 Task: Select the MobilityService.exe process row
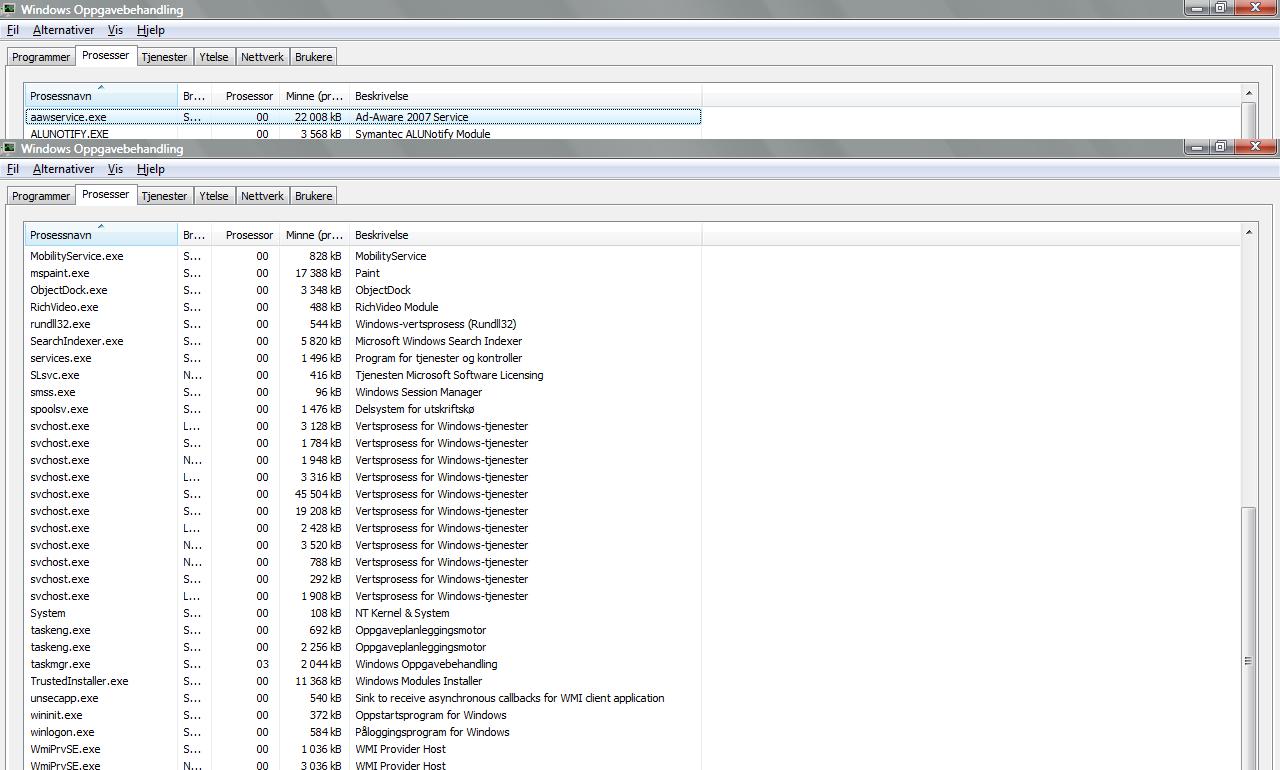click(x=363, y=256)
